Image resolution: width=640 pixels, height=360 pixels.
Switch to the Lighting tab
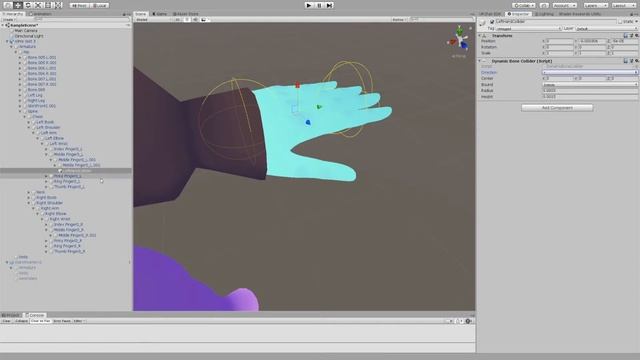(x=544, y=14)
